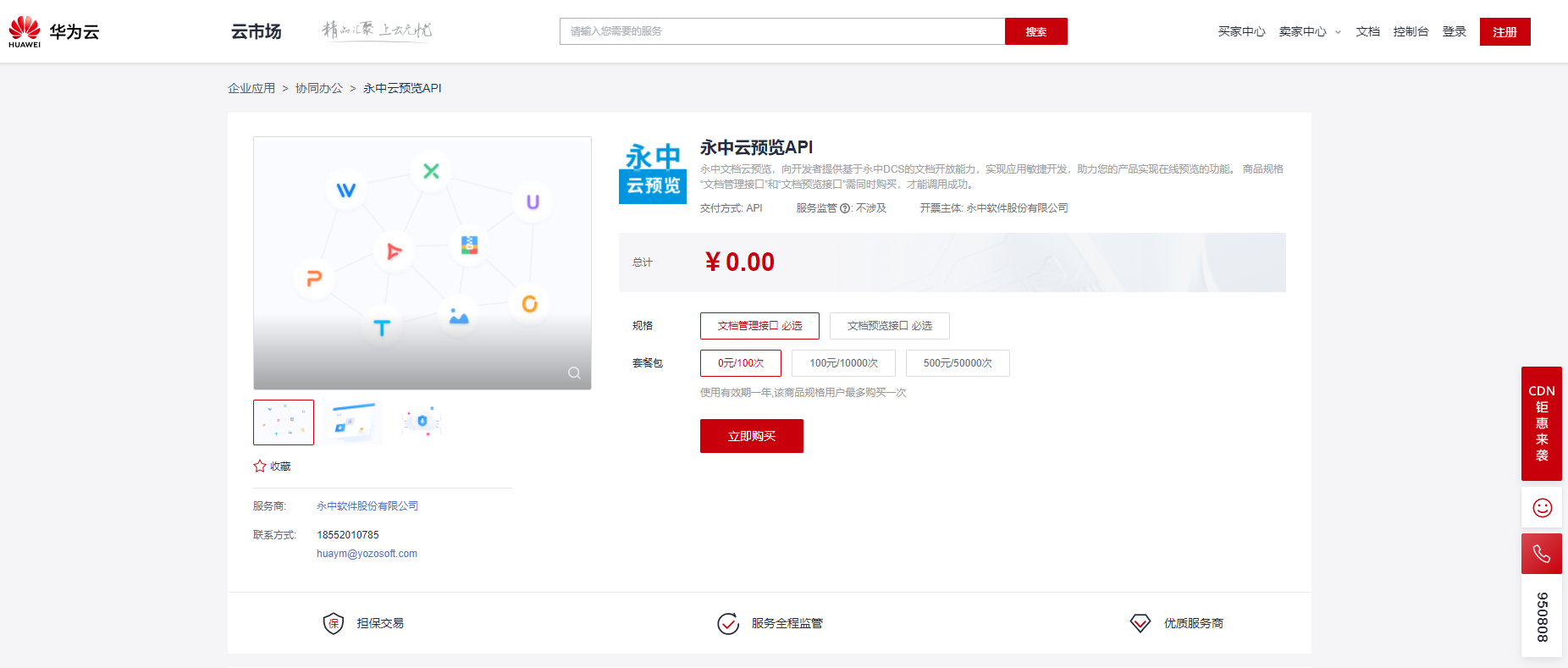The image size is (1568, 668).
Task: Focus the service search input field
Action: (x=782, y=31)
